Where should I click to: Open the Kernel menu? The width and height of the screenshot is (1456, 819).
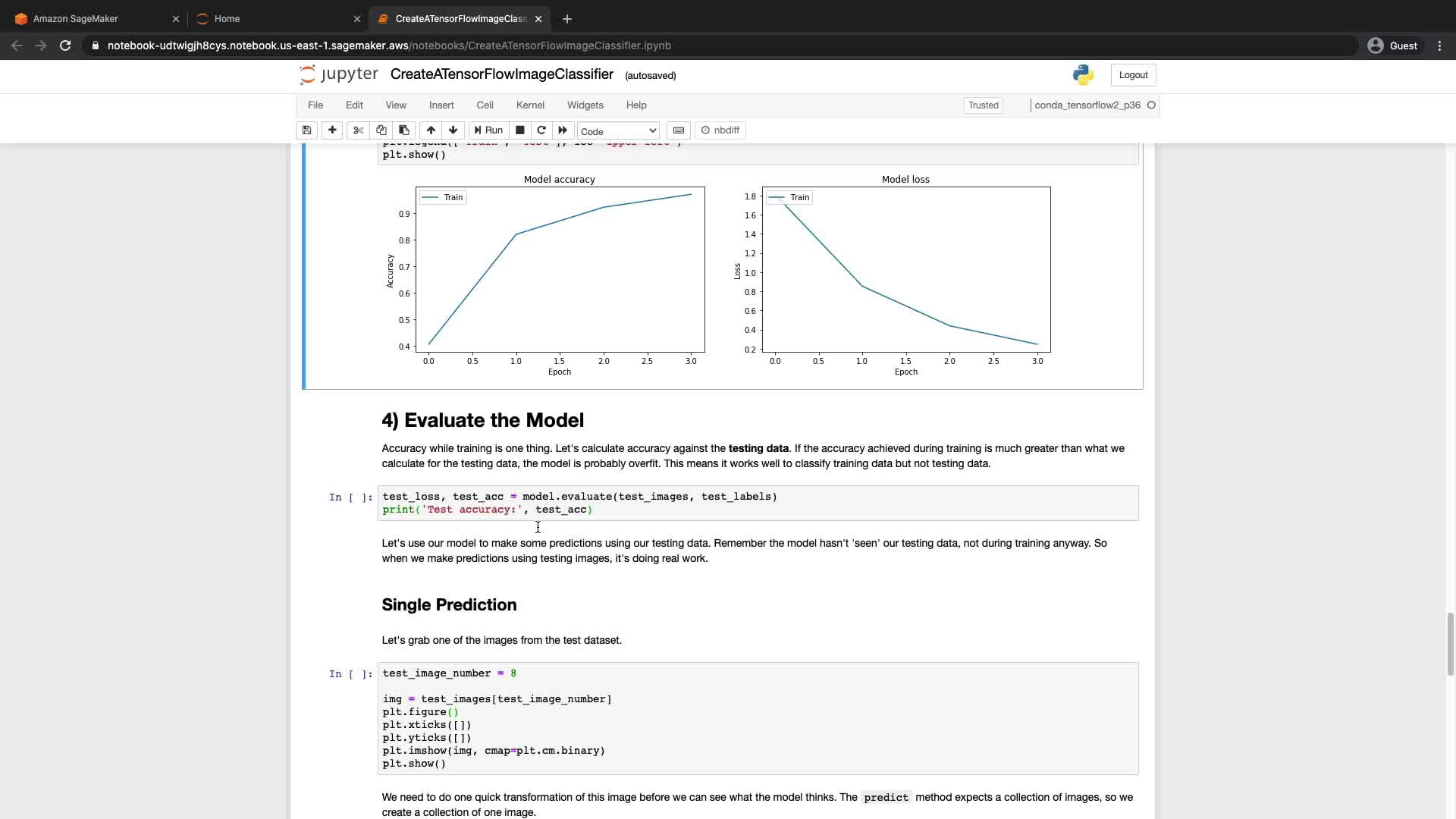(x=530, y=105)
